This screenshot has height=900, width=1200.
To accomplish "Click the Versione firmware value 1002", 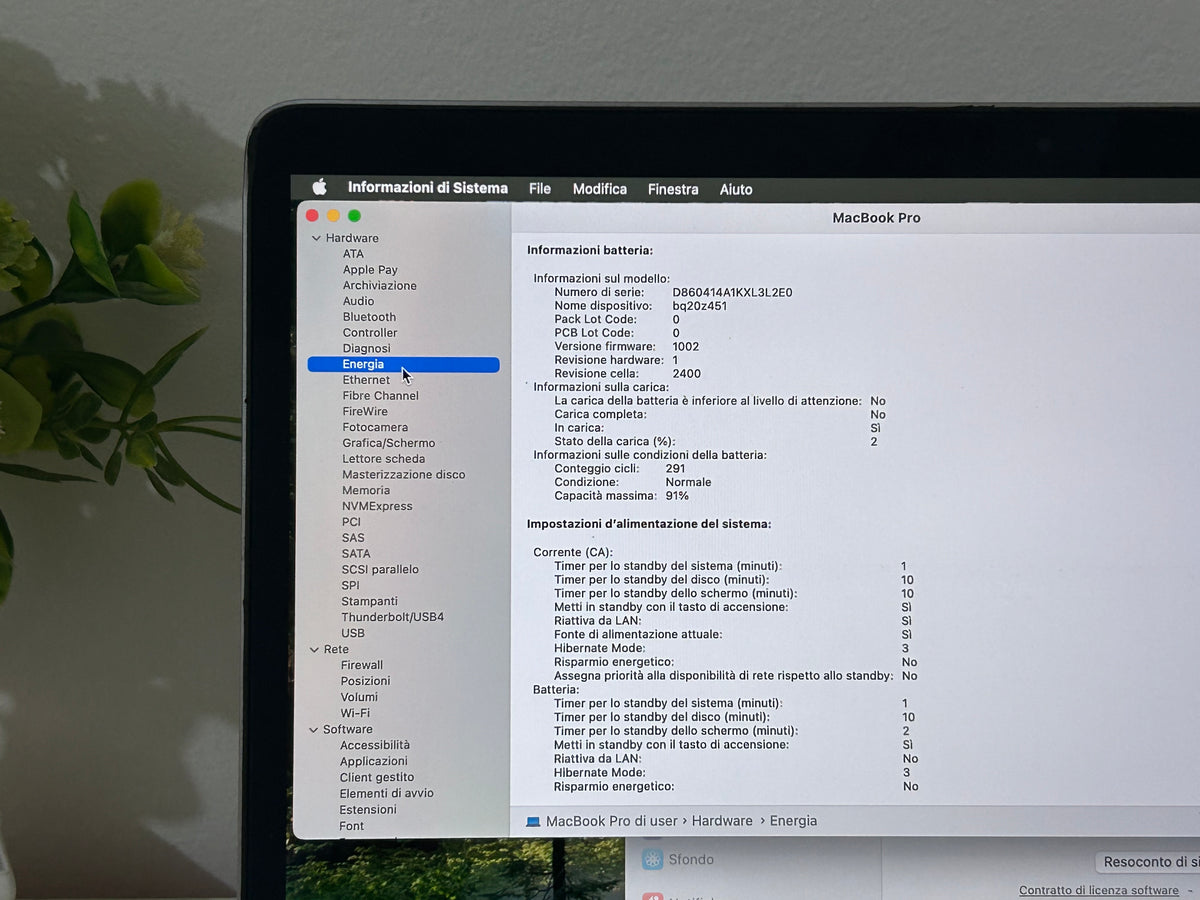I will coord(686,347).
